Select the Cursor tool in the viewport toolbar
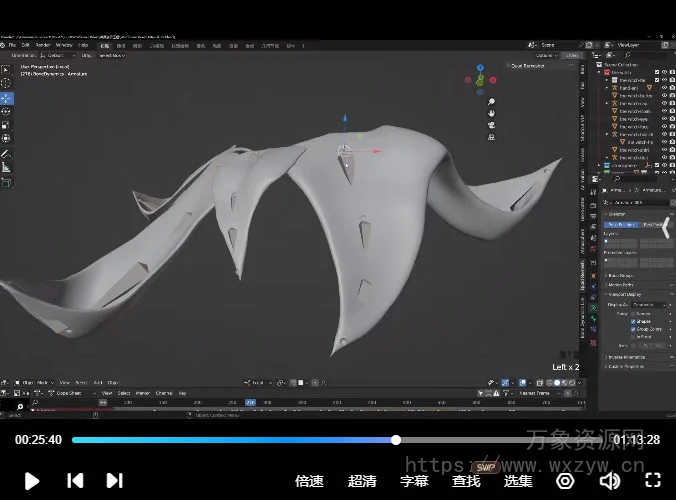This screenshot has height=500, width=676. pos(7,84)
